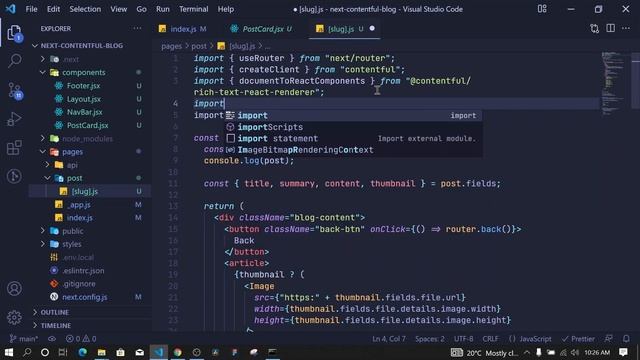Open notifications bell in status bar
640x360 pixels.
[626, 338]
